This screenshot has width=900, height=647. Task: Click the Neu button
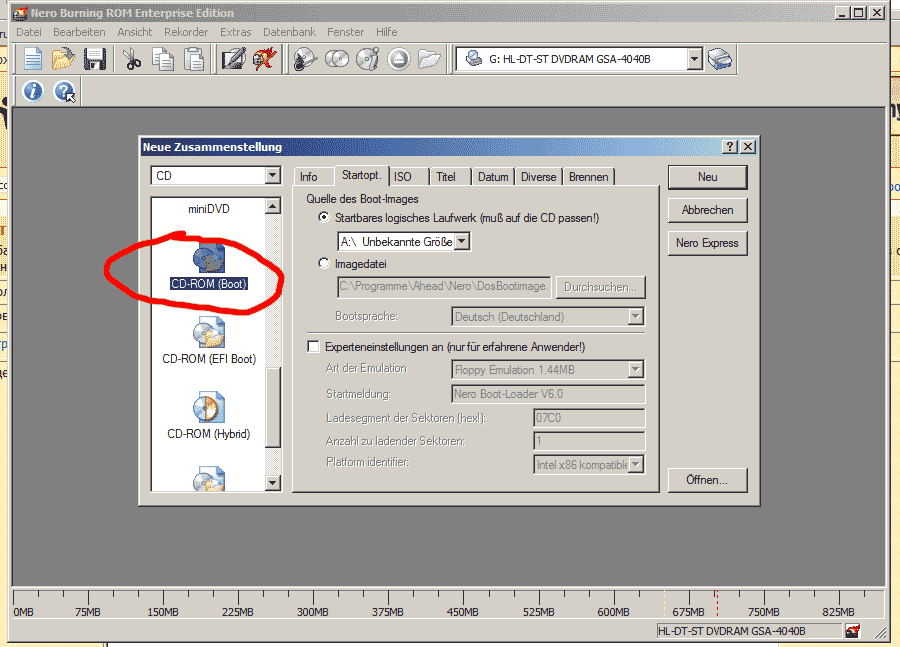point(707,177)
